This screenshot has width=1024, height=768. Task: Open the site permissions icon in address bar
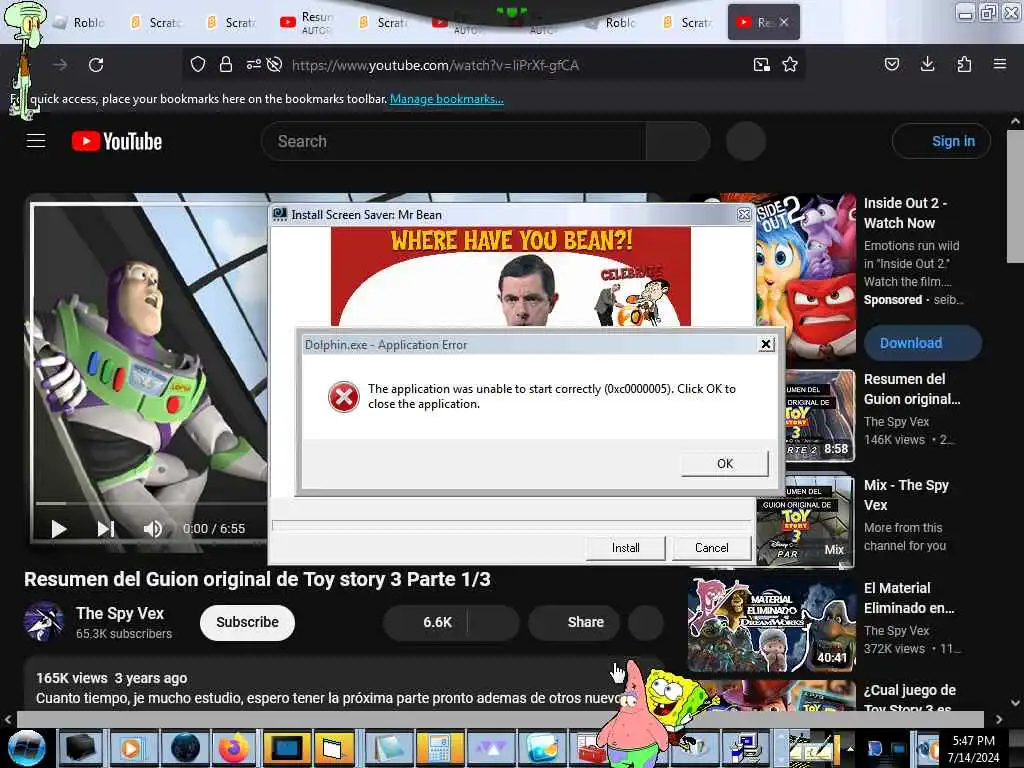coord(253,64)
